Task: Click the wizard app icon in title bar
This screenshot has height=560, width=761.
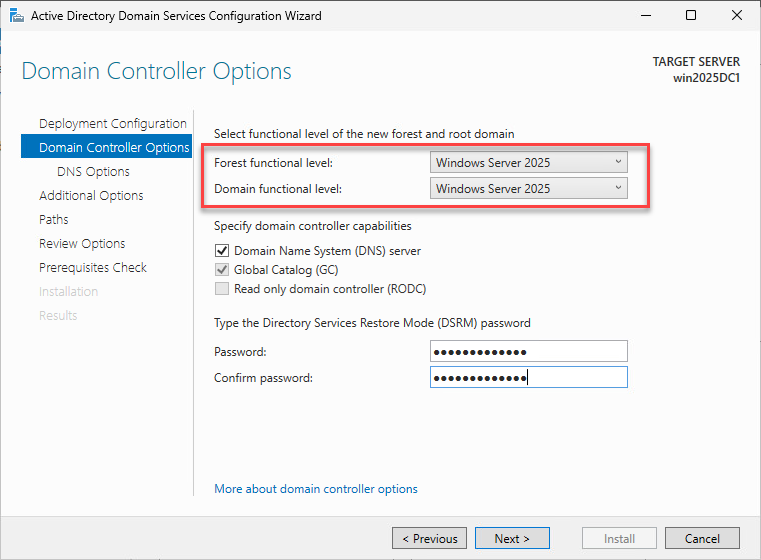Action: coord(14,16)
